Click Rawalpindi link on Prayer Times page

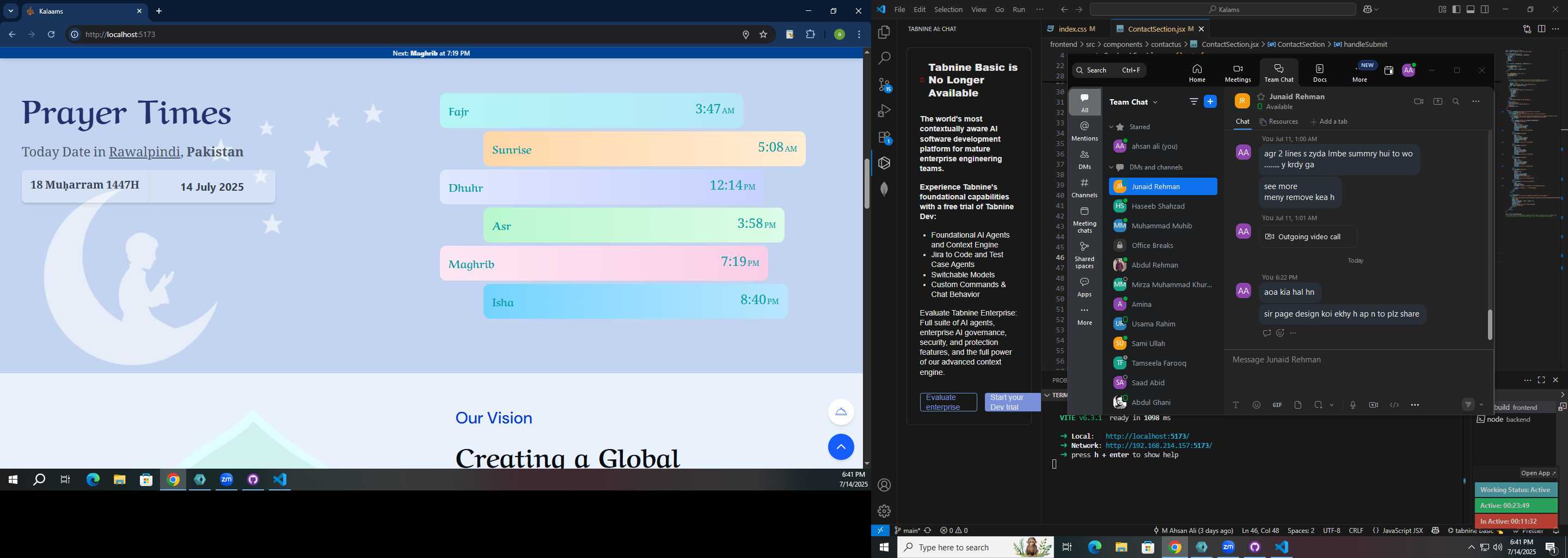click(144, 152)
